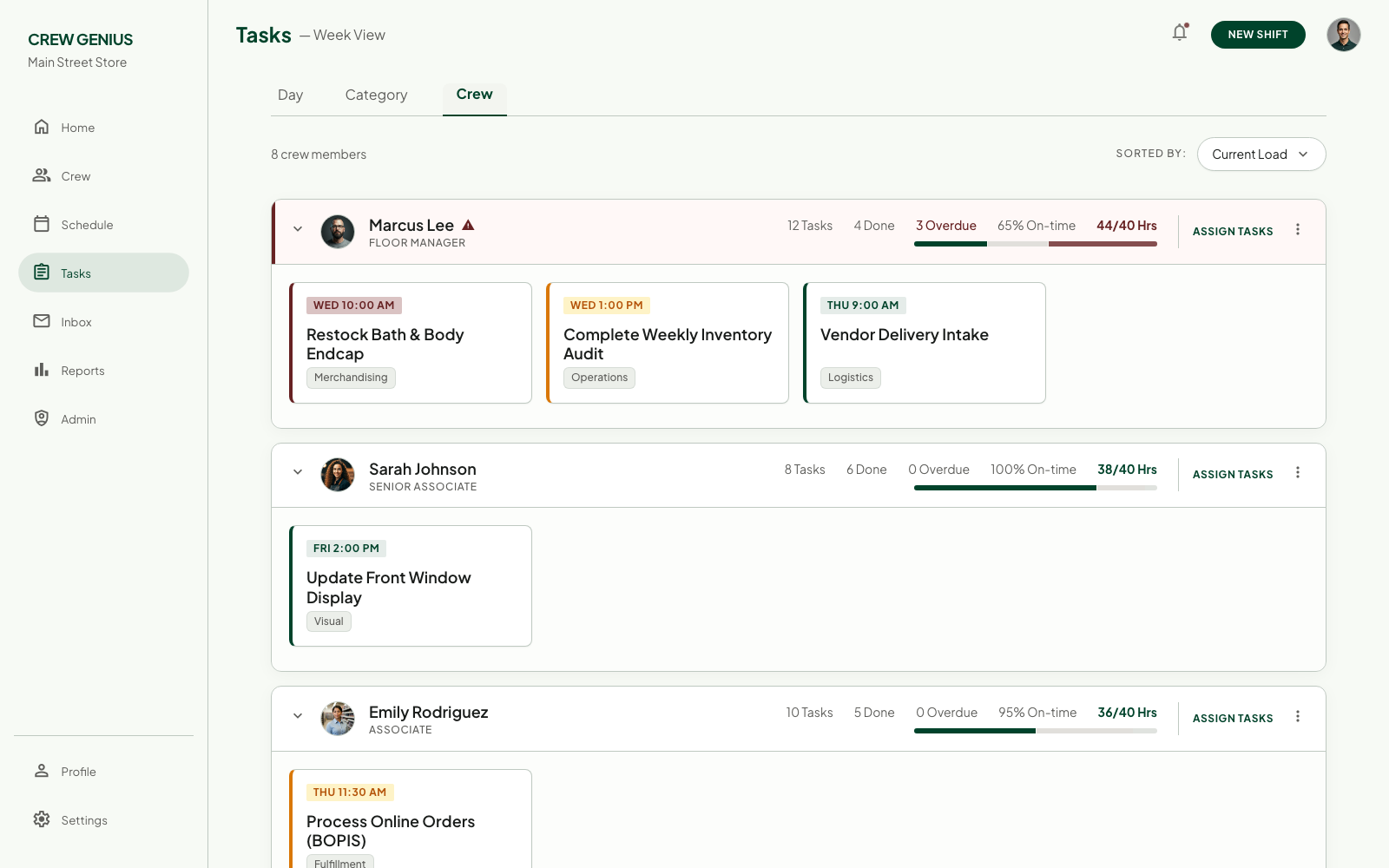
Task: Open the Home sidebar icon
Action: [x=42, y=127]
